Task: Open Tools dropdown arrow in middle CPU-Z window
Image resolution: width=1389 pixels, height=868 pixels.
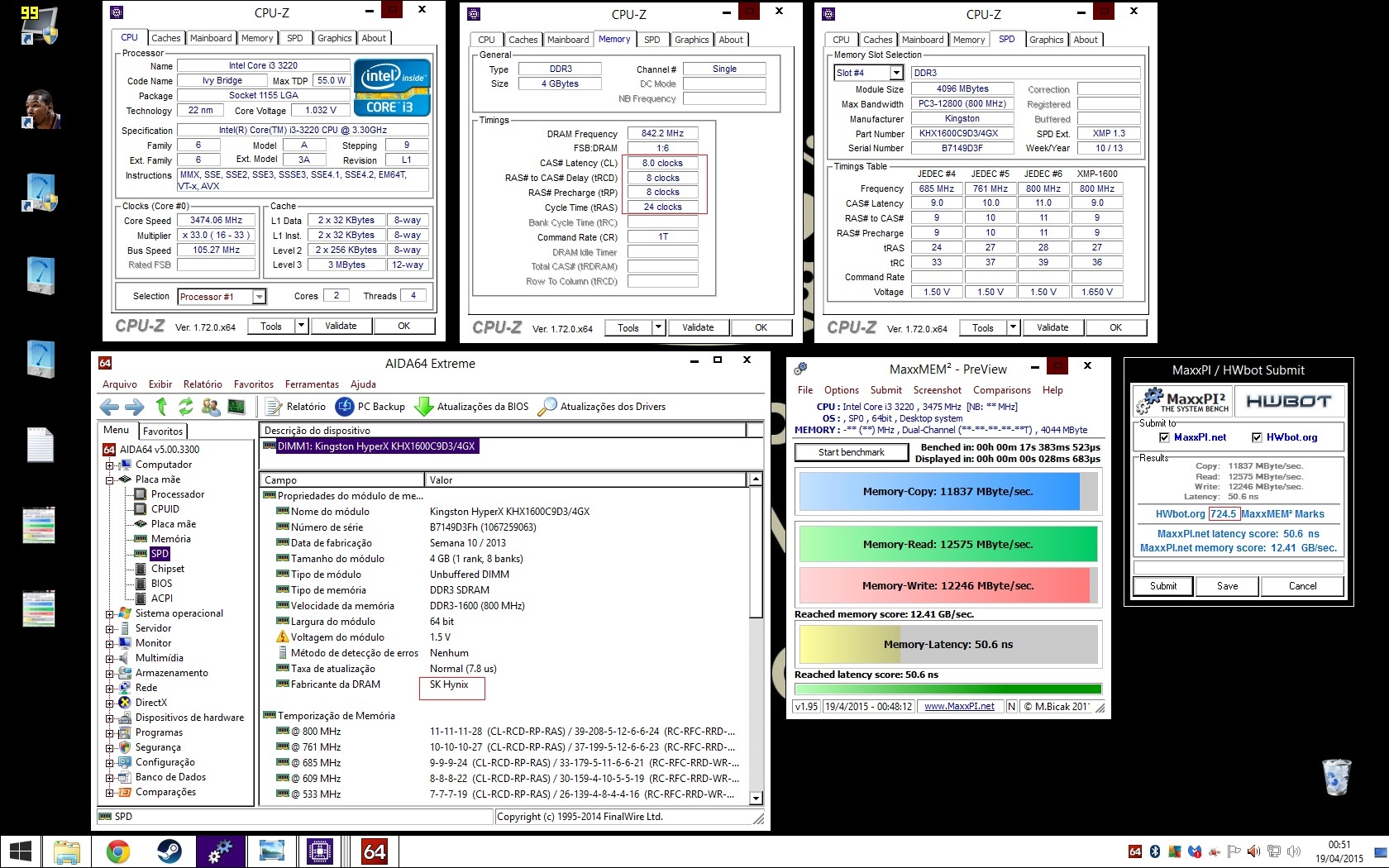Action: pyautogui.click(x=658, y=328)
